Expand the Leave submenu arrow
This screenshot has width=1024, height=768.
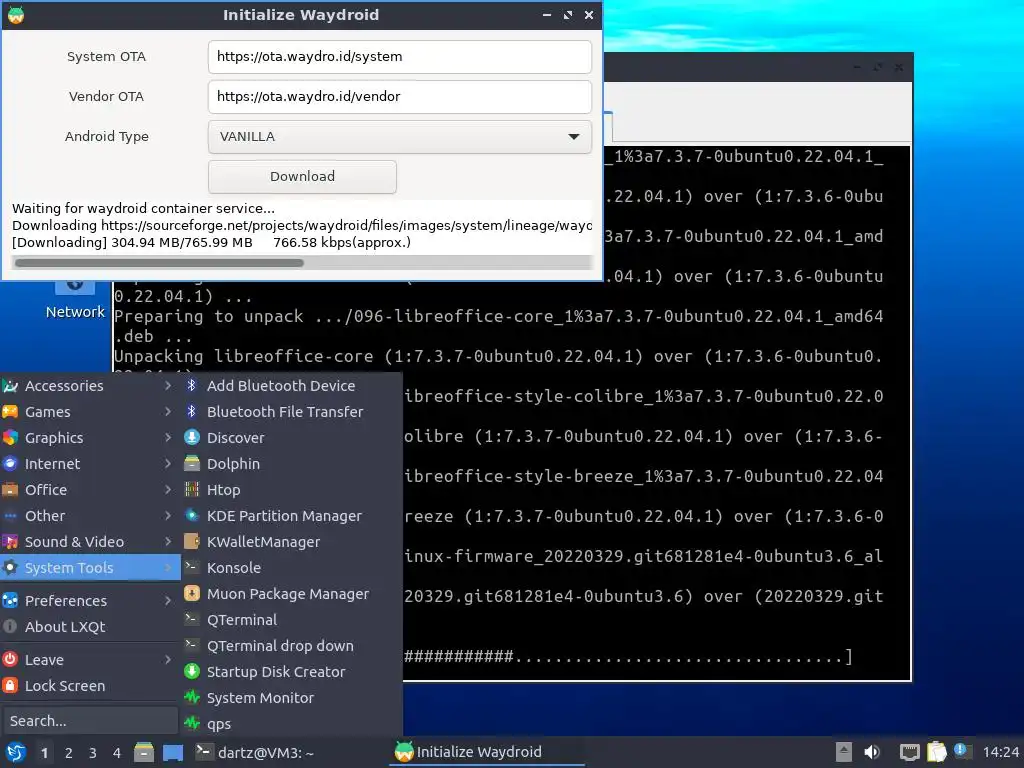[168, 660]
